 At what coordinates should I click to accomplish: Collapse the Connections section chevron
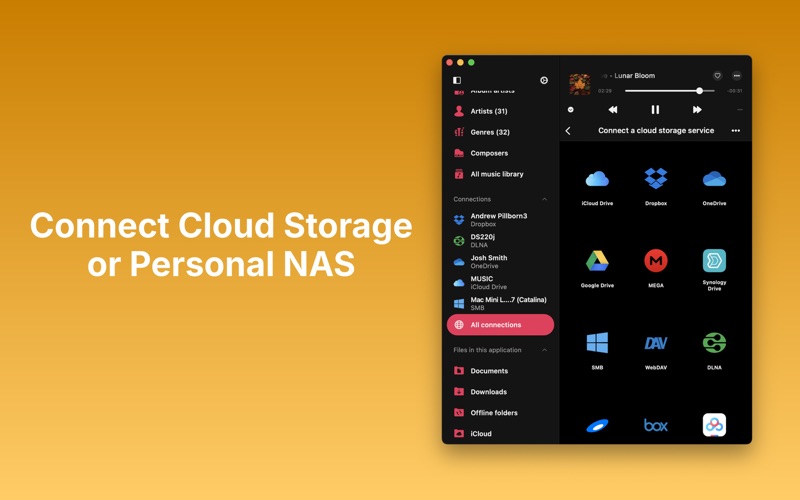(x=544, y=199)
